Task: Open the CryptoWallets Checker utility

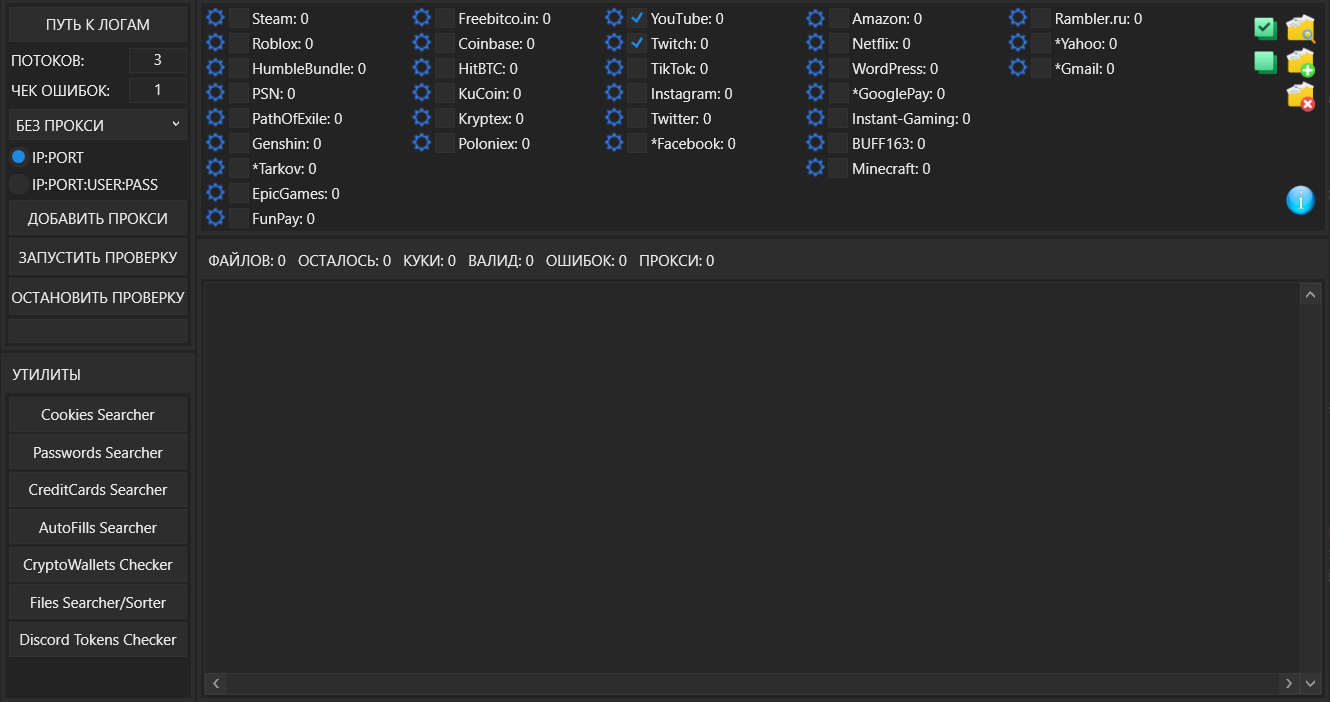Action: coord(98,565)
